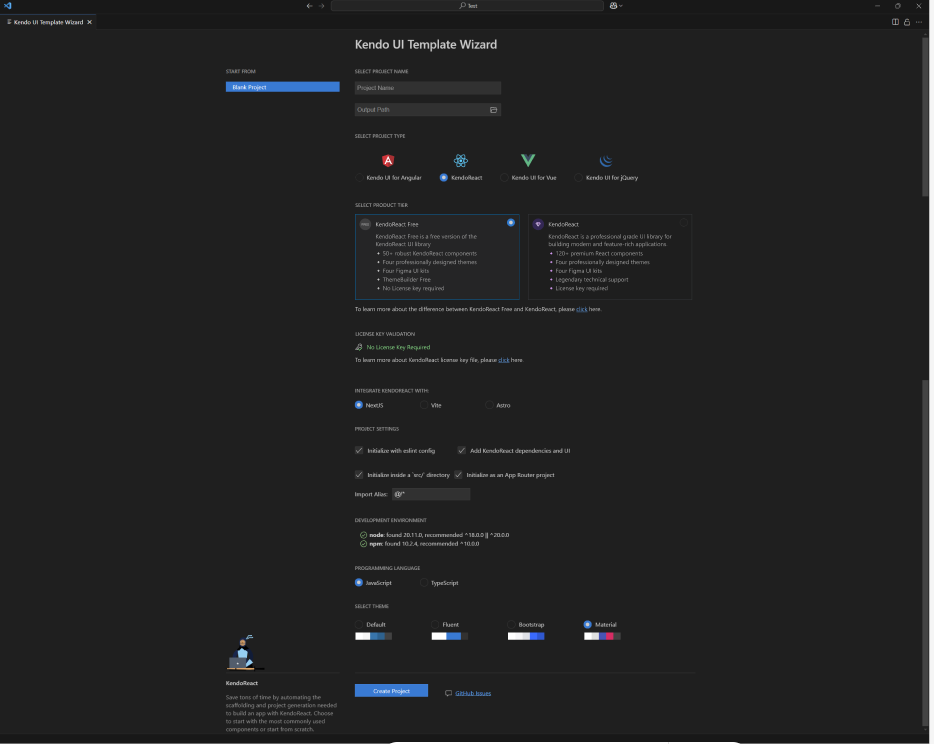Choose the TypeScript programming language option
The width and height of the screenshot is (934, 744).
[424, 582]
